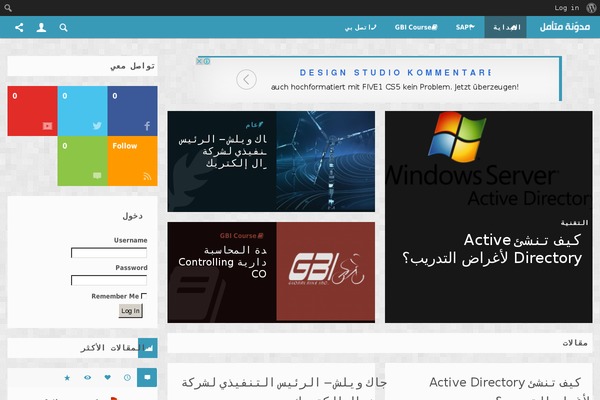Select the eye views tab icon
Screen dimensions: 600x400
[x=88, y=378]
